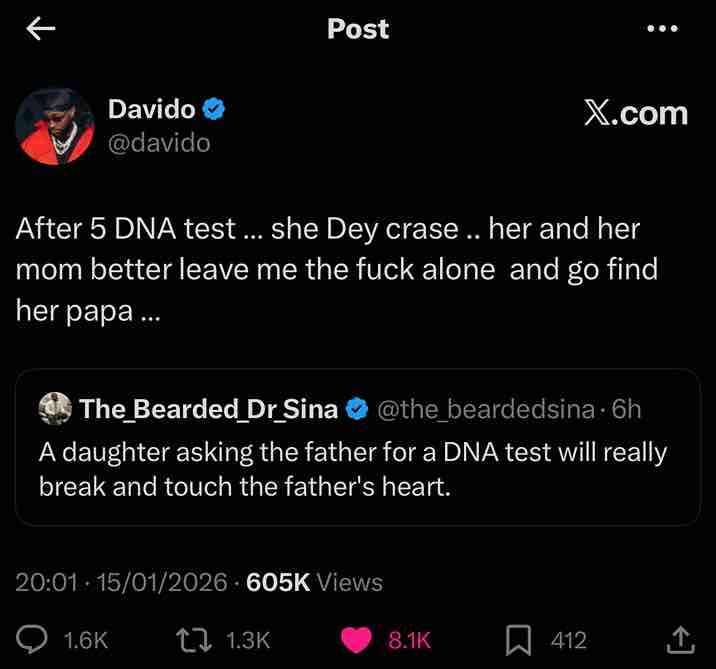The image size is (716, 669).
Task: Tap the back arrow icon
Action: pyautogui.click(x=40, y=29)
